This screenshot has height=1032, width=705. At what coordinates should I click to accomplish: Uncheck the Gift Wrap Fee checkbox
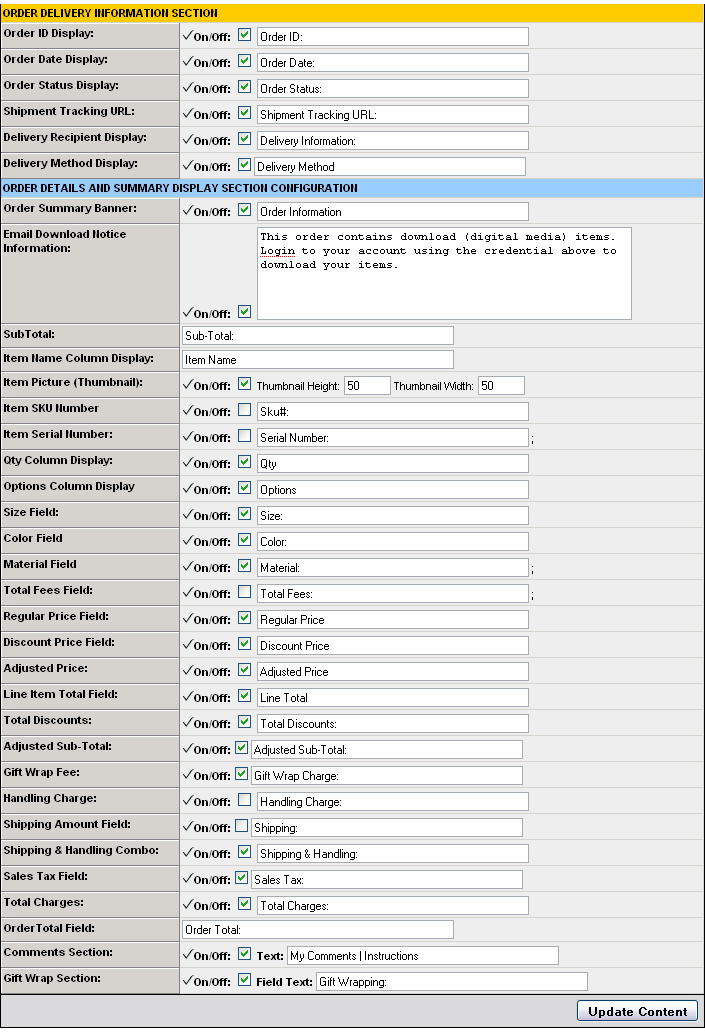tap(242, 774)
